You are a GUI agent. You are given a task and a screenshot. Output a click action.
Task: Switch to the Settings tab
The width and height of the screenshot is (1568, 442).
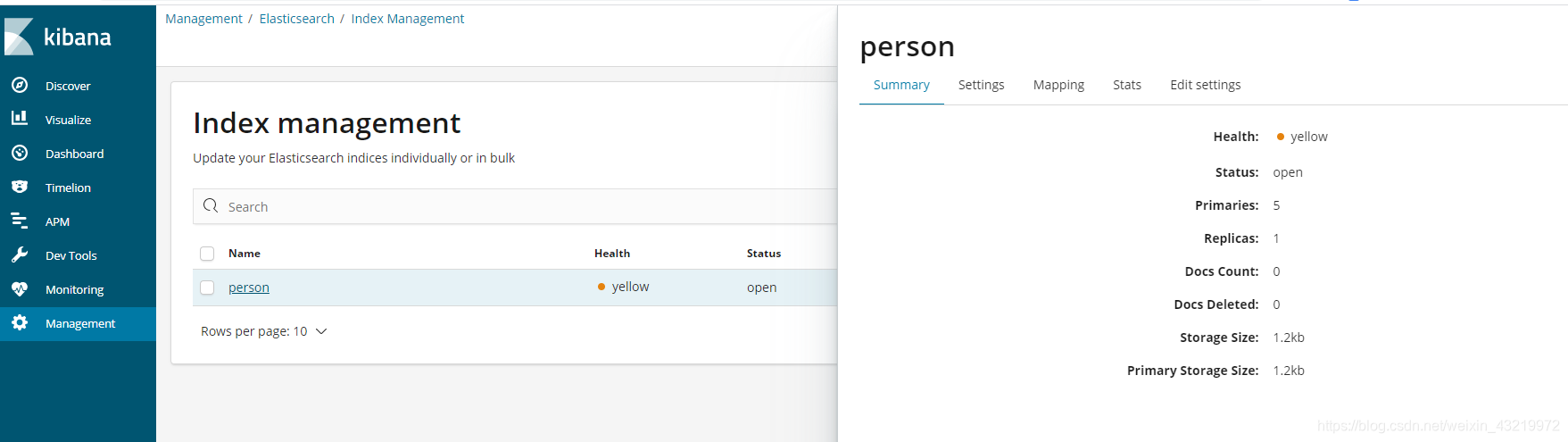tap(981, 85)
